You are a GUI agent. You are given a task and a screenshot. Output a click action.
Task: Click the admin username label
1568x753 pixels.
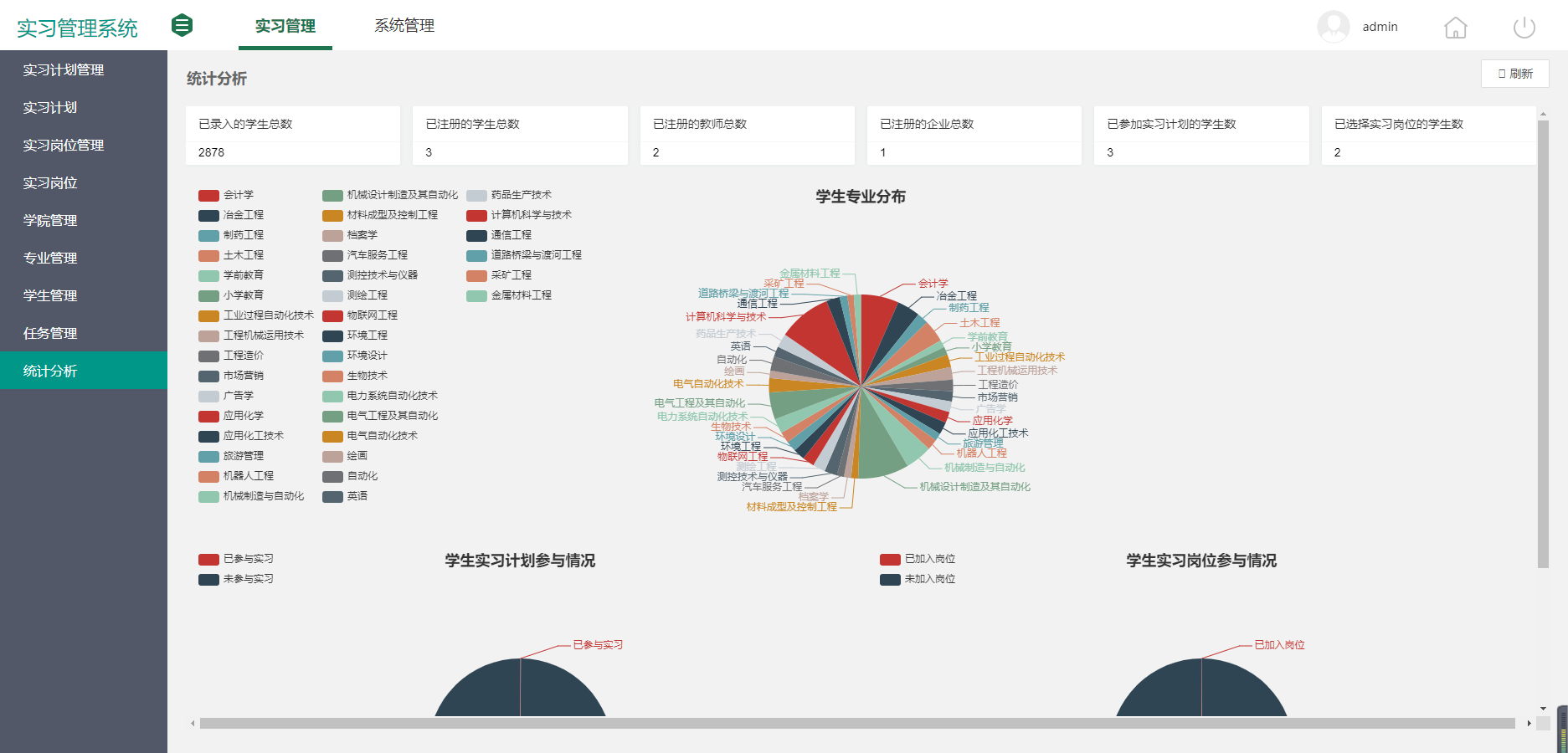coord(1380,27)
